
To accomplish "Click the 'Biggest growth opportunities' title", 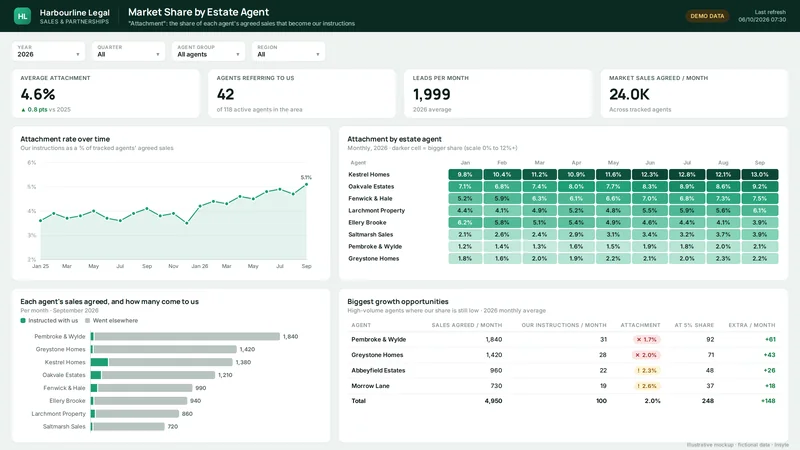I will [398, 302].
